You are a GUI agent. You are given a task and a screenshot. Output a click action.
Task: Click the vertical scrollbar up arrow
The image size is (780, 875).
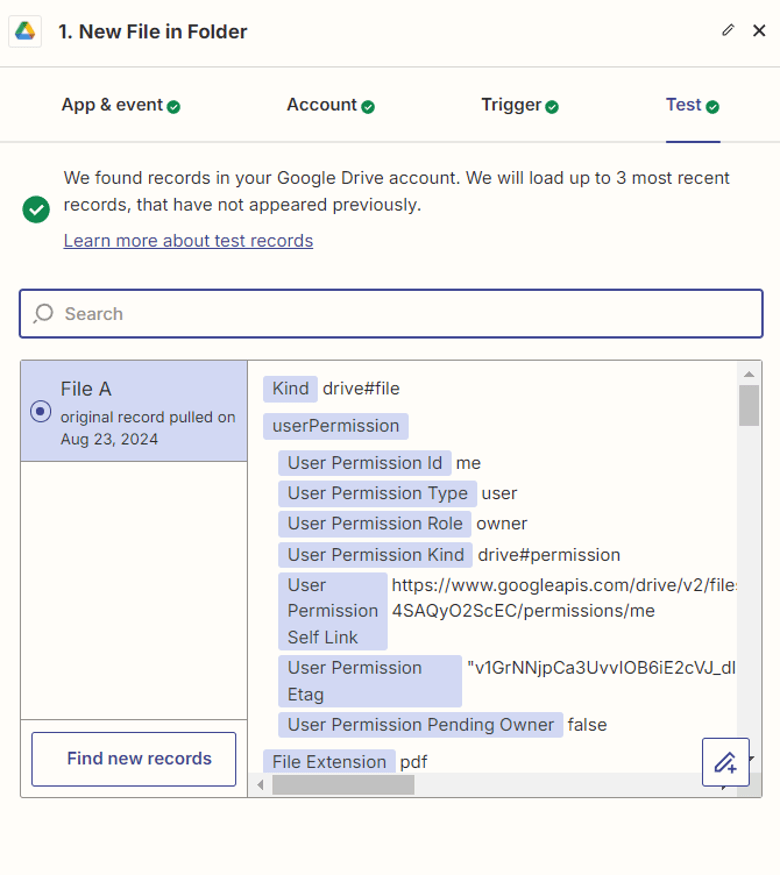(748, 373)
